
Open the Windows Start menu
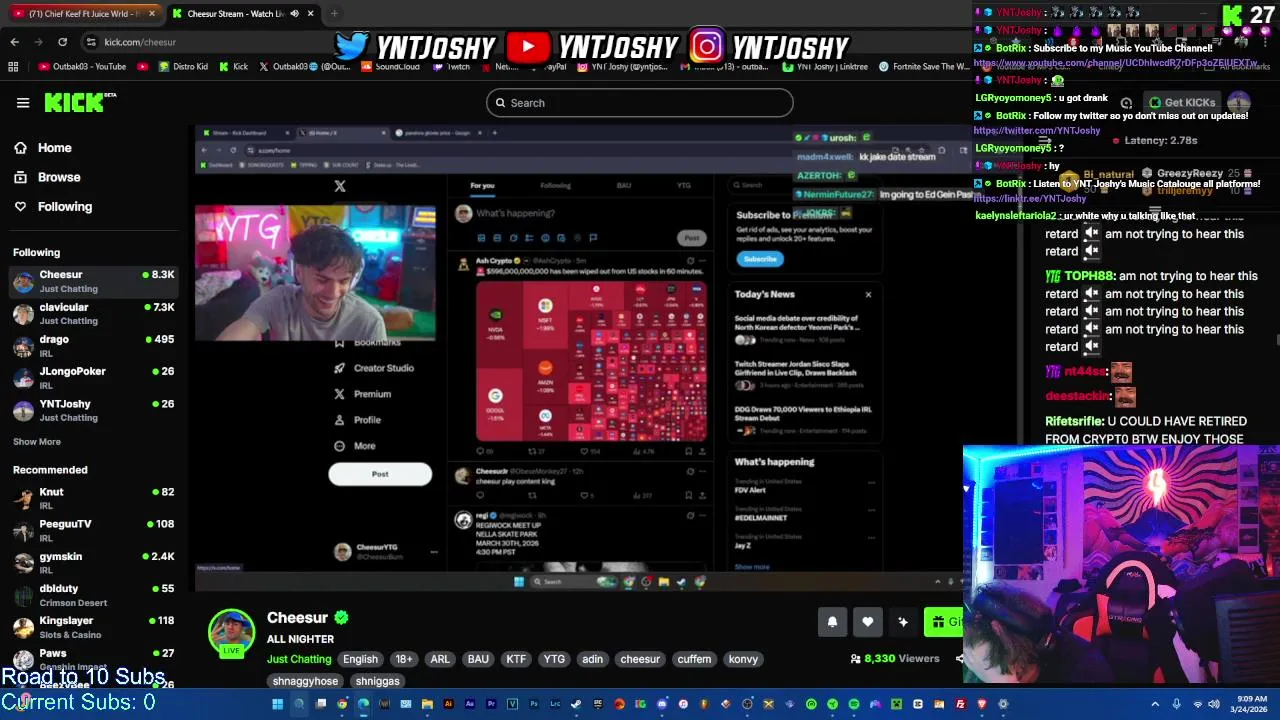tap(277, 704)
